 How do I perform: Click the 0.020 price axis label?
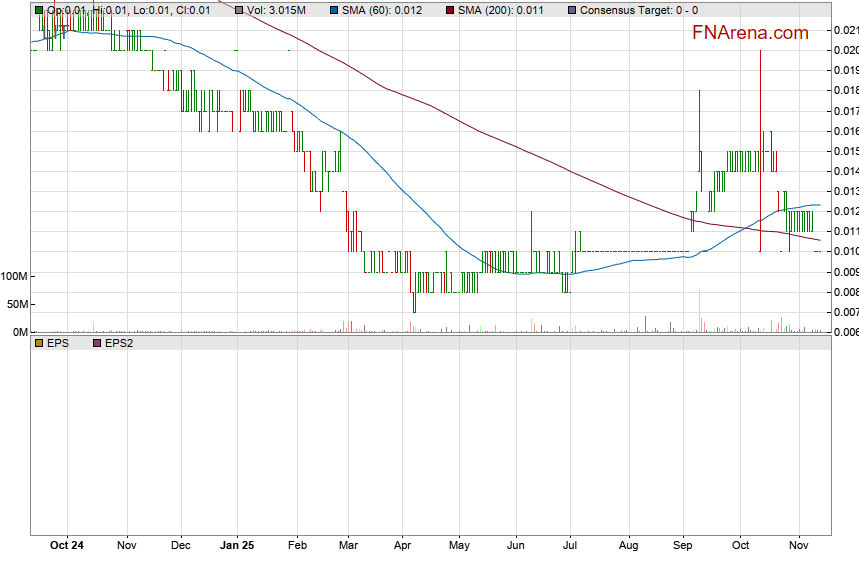tap(845, 50)
